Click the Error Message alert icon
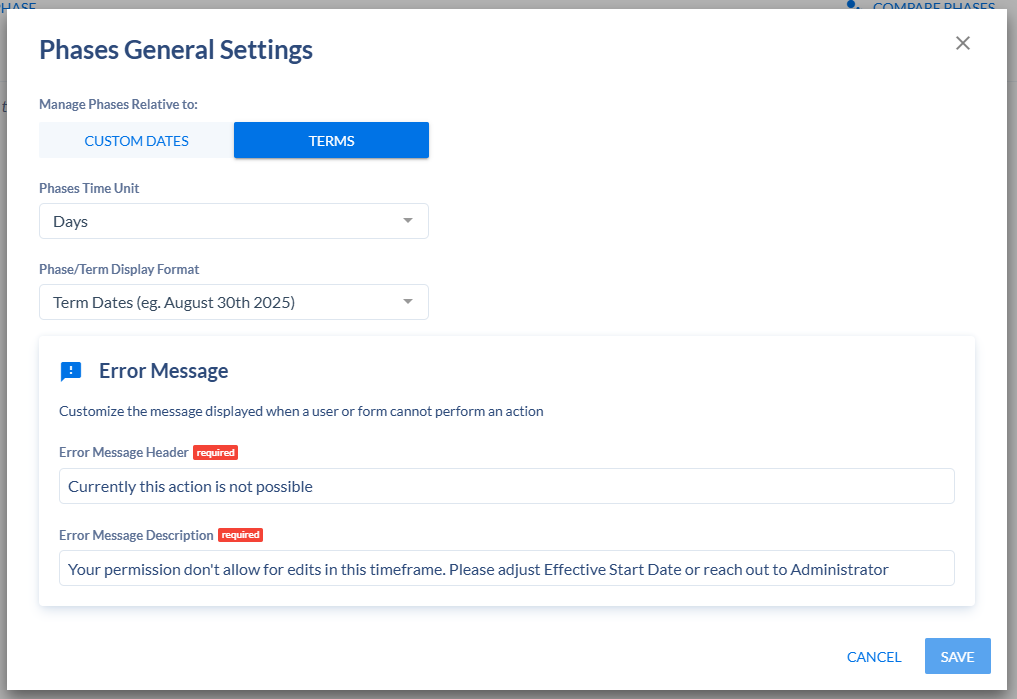Image resolution: width=1017 pixels, height=699 pixels. click(71, 372)
